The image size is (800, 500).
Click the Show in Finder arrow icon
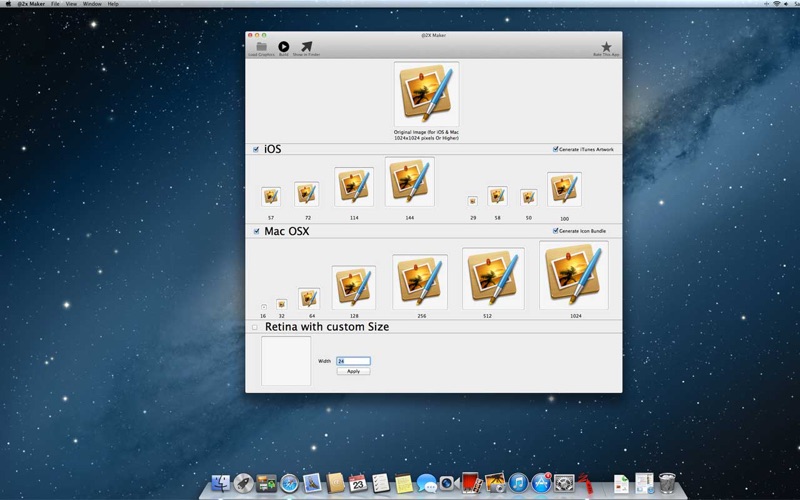(306, 46)
